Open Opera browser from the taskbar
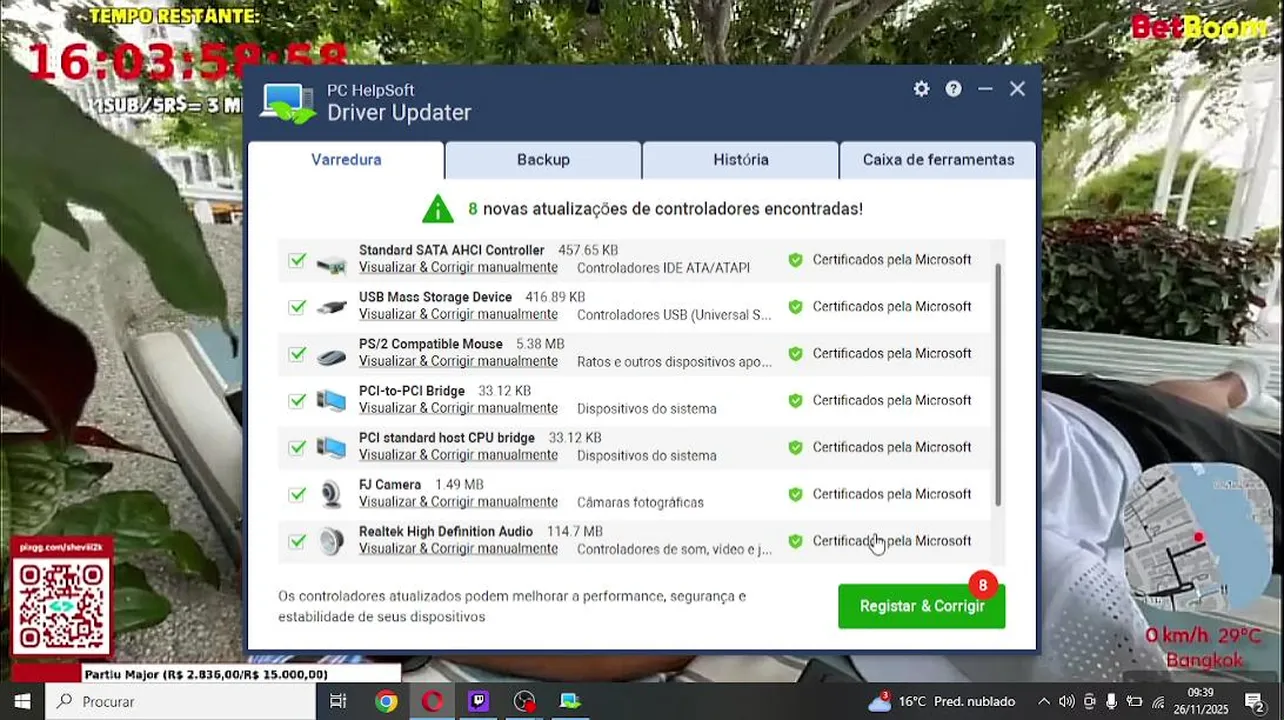Image resolution: width=1284 pixels, height=720 pixels. 432,701
